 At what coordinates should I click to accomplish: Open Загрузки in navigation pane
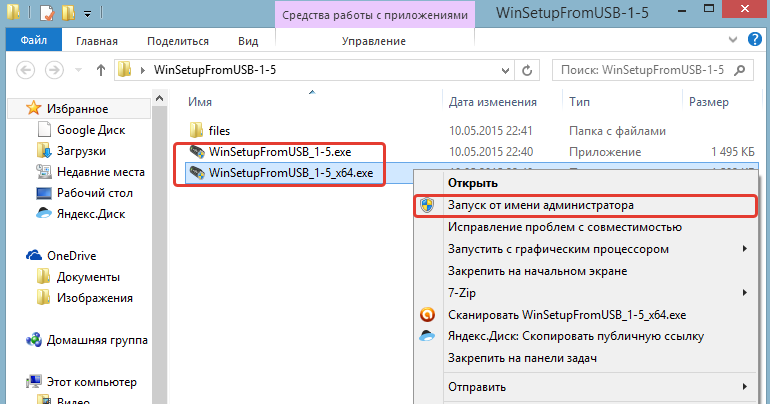(x=81, y=151)
